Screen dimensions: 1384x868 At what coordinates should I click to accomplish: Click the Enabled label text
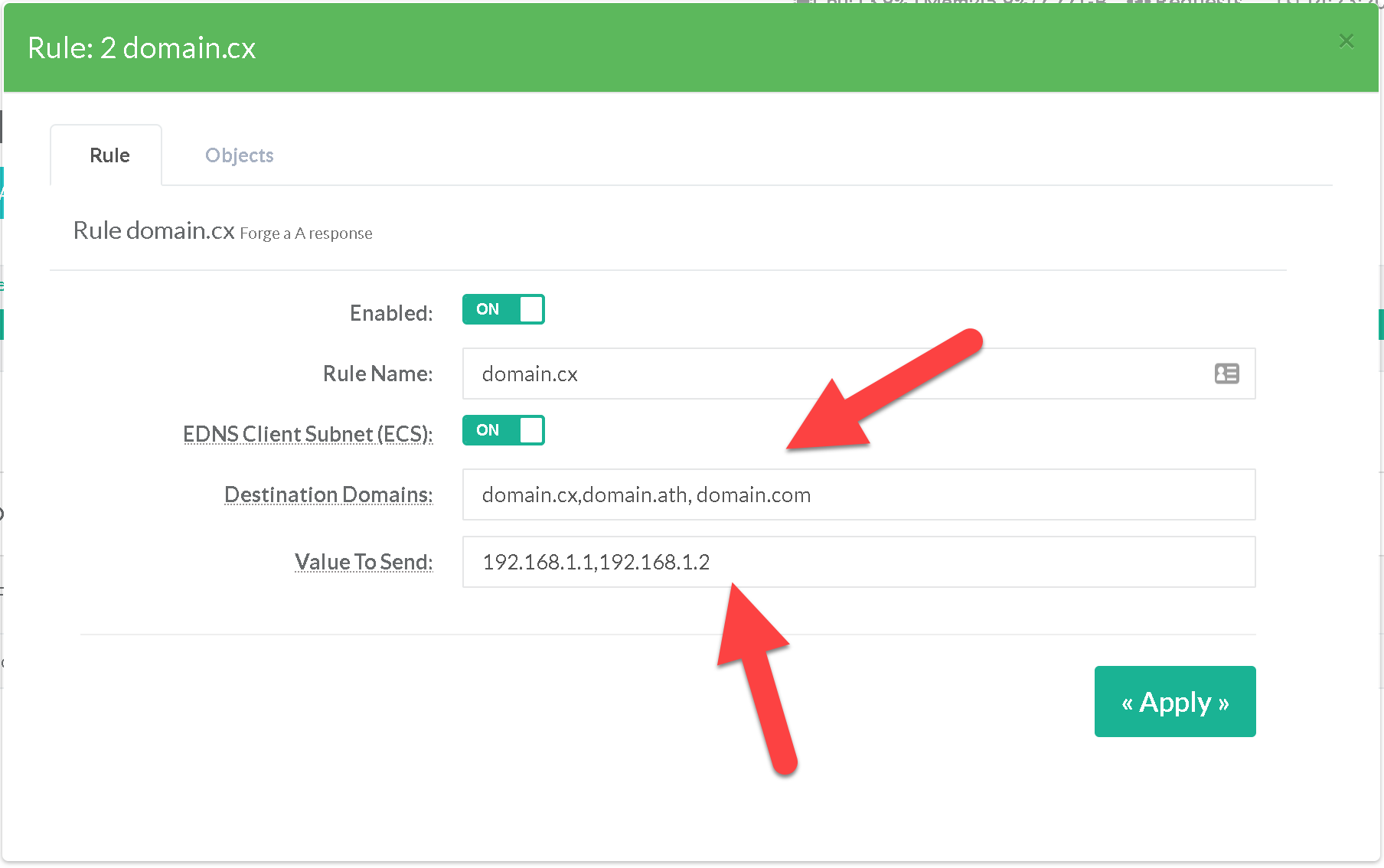click(391, 313)
